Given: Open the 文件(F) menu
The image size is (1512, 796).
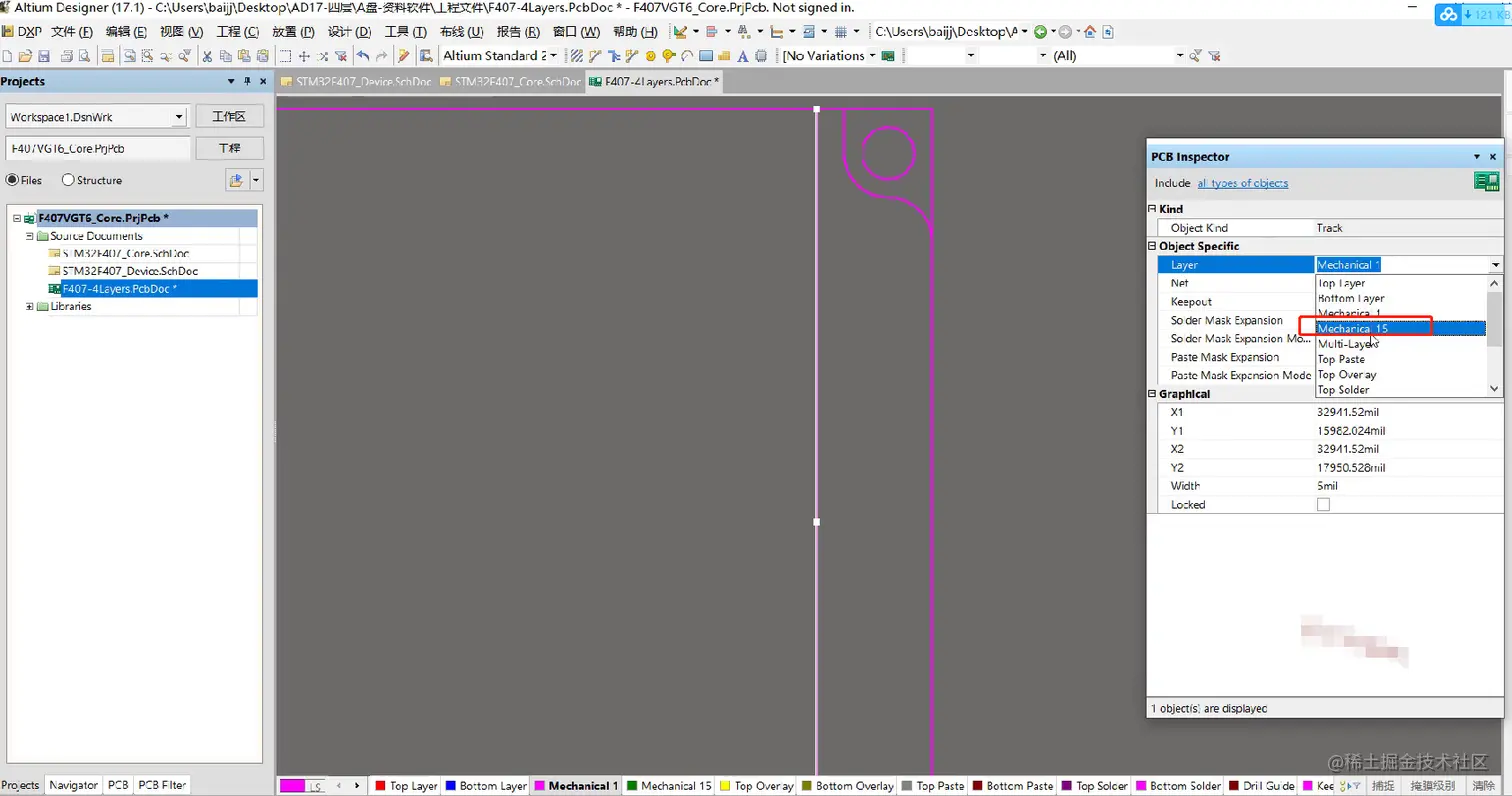Looking at the screenshot, I should (x=72, y=32).
